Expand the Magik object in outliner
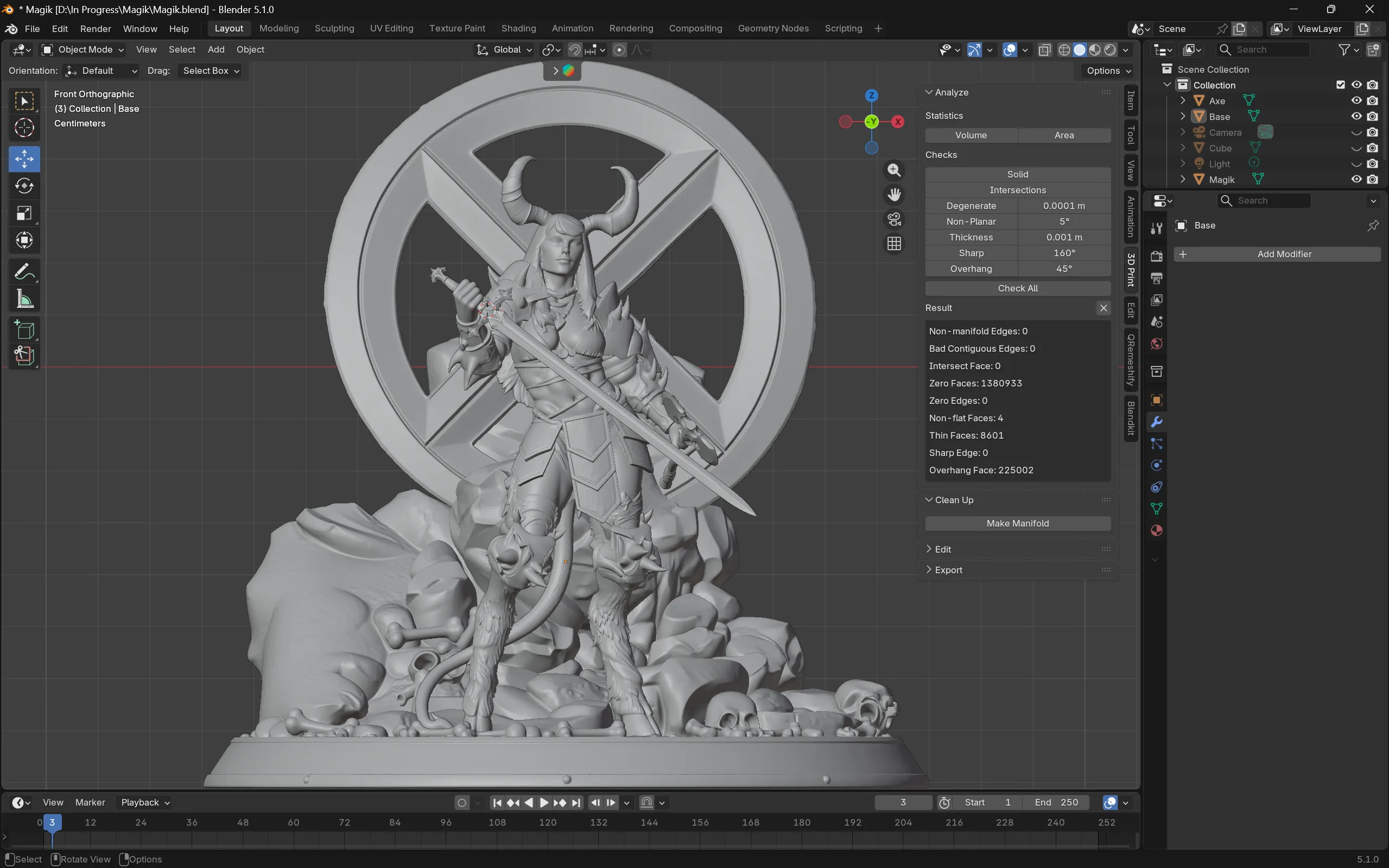 click(x=1182, y=180)
